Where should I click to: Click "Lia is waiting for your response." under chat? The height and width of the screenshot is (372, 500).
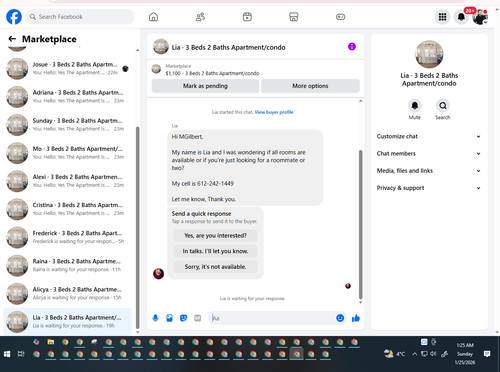pyautogui.click(x=253, y=299)
